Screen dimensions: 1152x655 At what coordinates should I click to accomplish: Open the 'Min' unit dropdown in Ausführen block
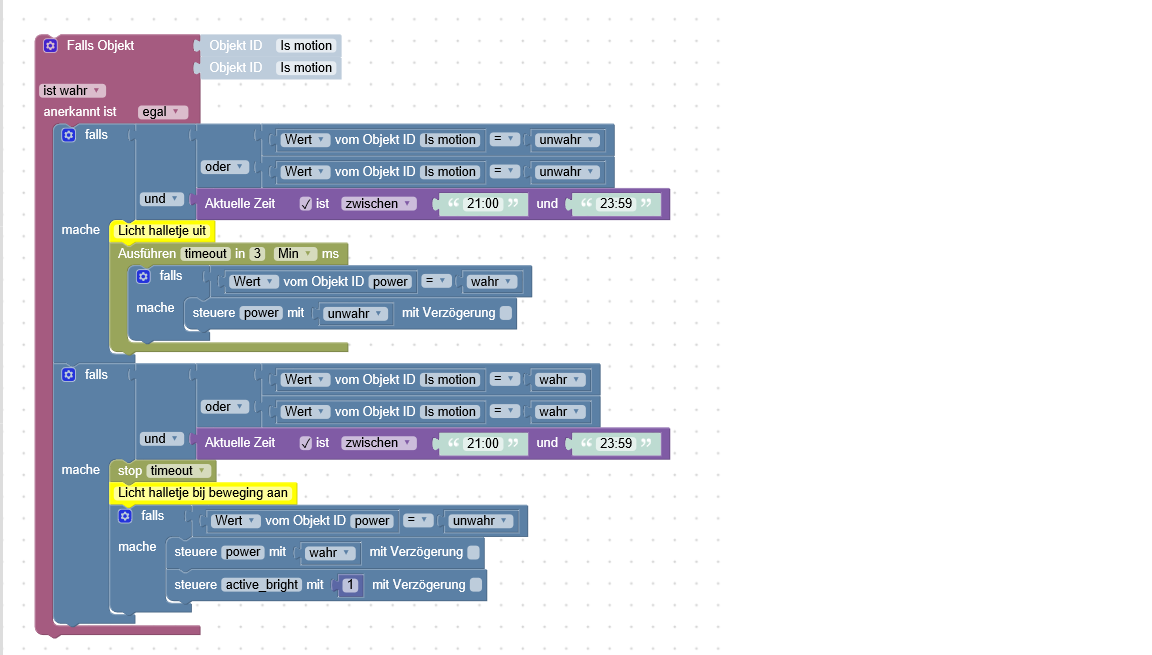(295, 254)
